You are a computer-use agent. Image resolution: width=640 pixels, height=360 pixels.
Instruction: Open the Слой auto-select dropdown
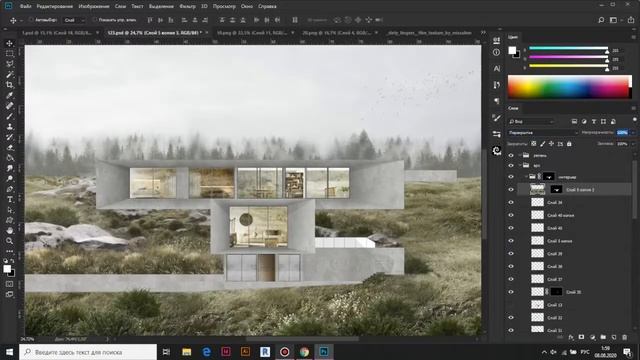[74, 20]
